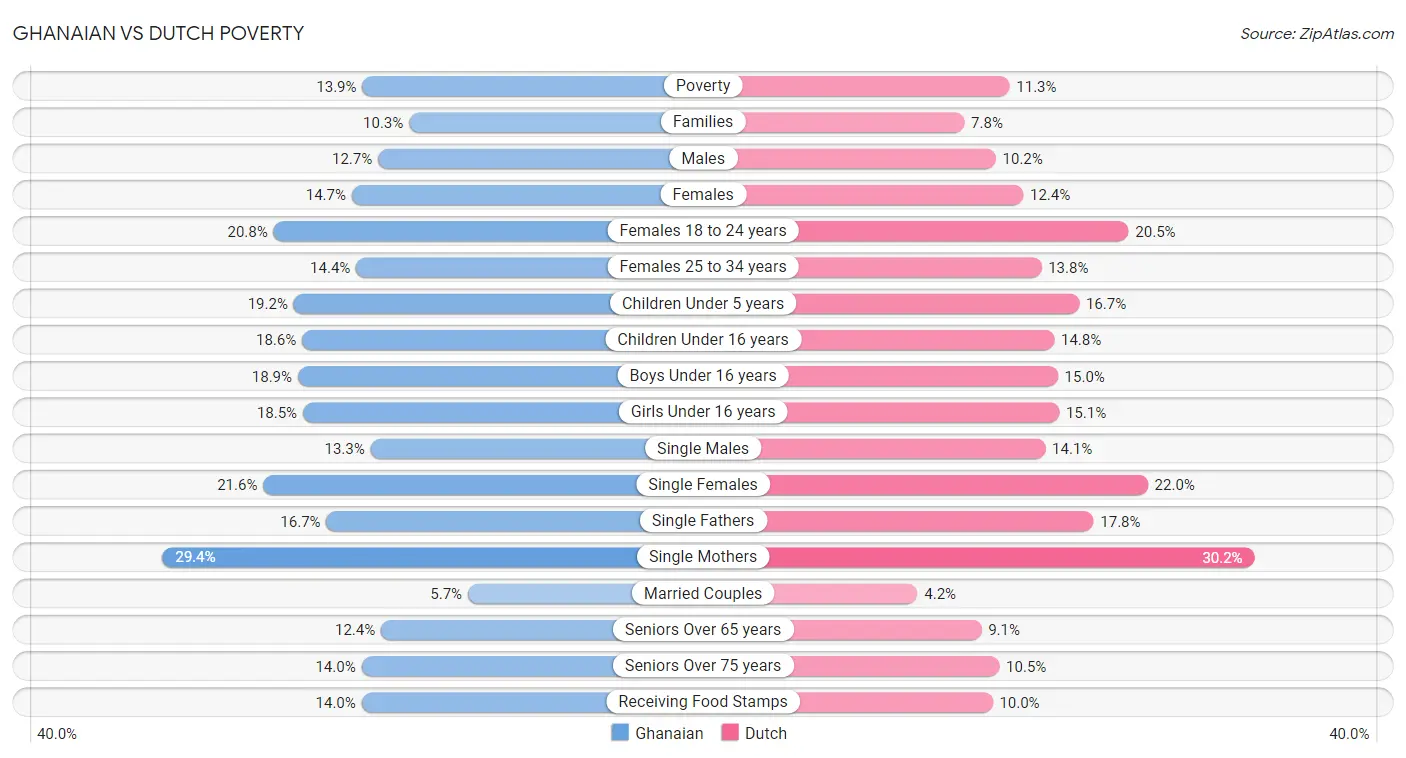This screenshot has width=1406, height=758.
Task: Click the Dutch 17.8% Single Fathers bar
Action: tap(898, 521)
